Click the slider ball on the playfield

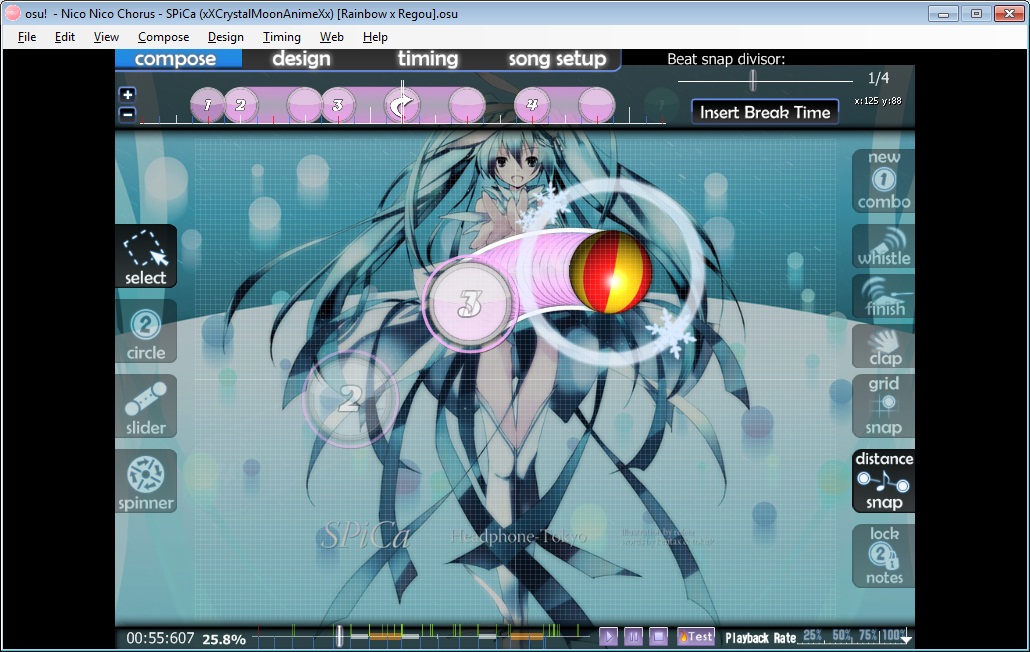point(611,272)
